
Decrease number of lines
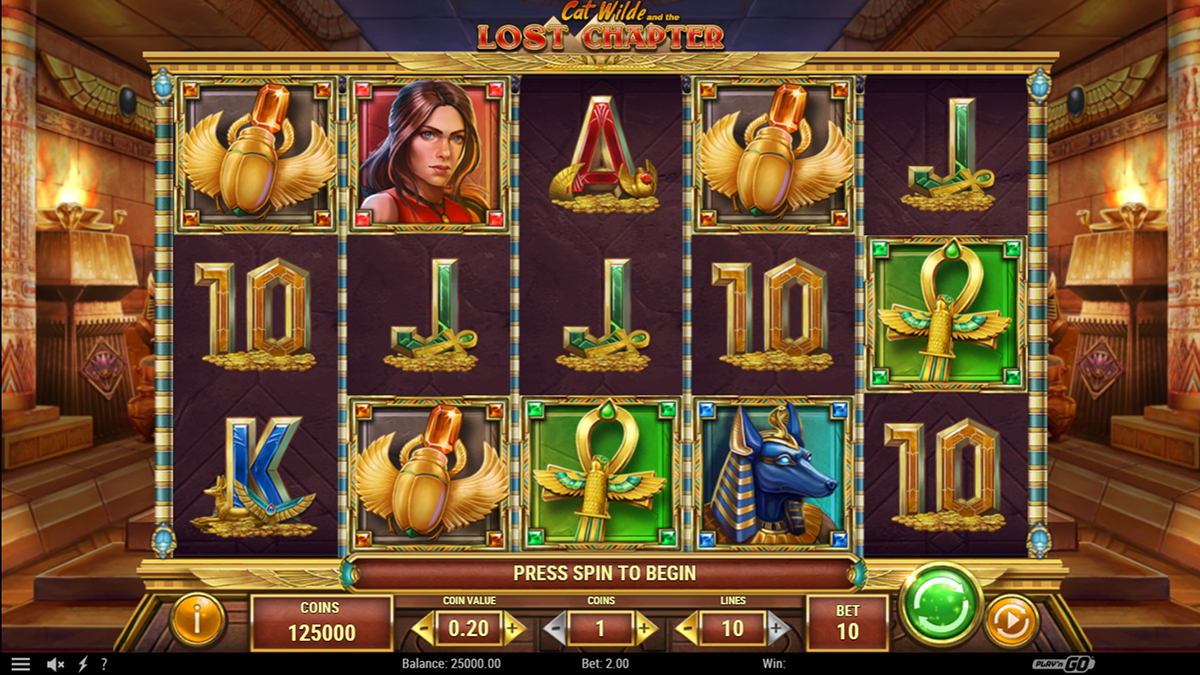(688, 629)
